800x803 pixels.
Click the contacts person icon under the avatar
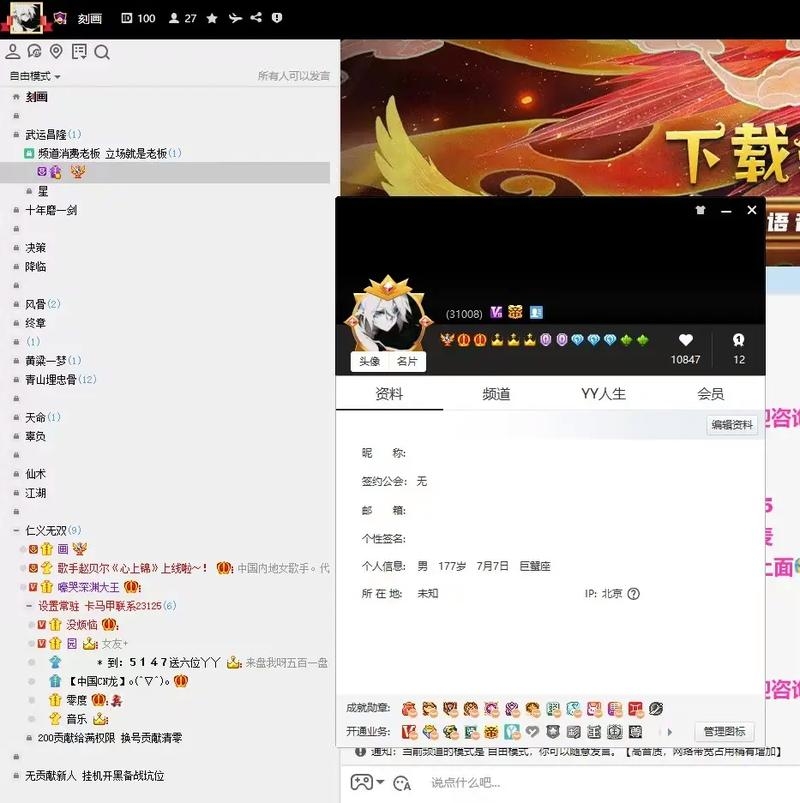(13, 51)
